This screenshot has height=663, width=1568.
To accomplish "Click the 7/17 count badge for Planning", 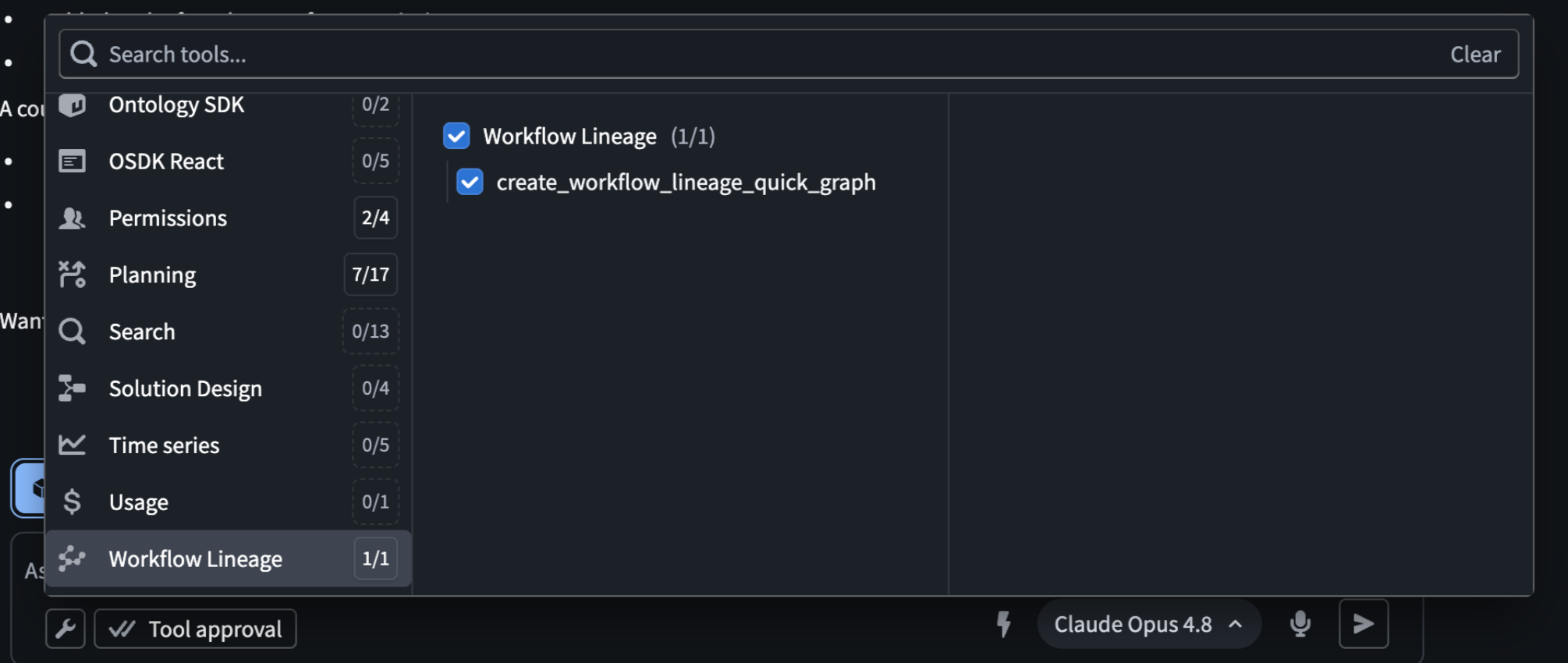I will click(371, 275).
